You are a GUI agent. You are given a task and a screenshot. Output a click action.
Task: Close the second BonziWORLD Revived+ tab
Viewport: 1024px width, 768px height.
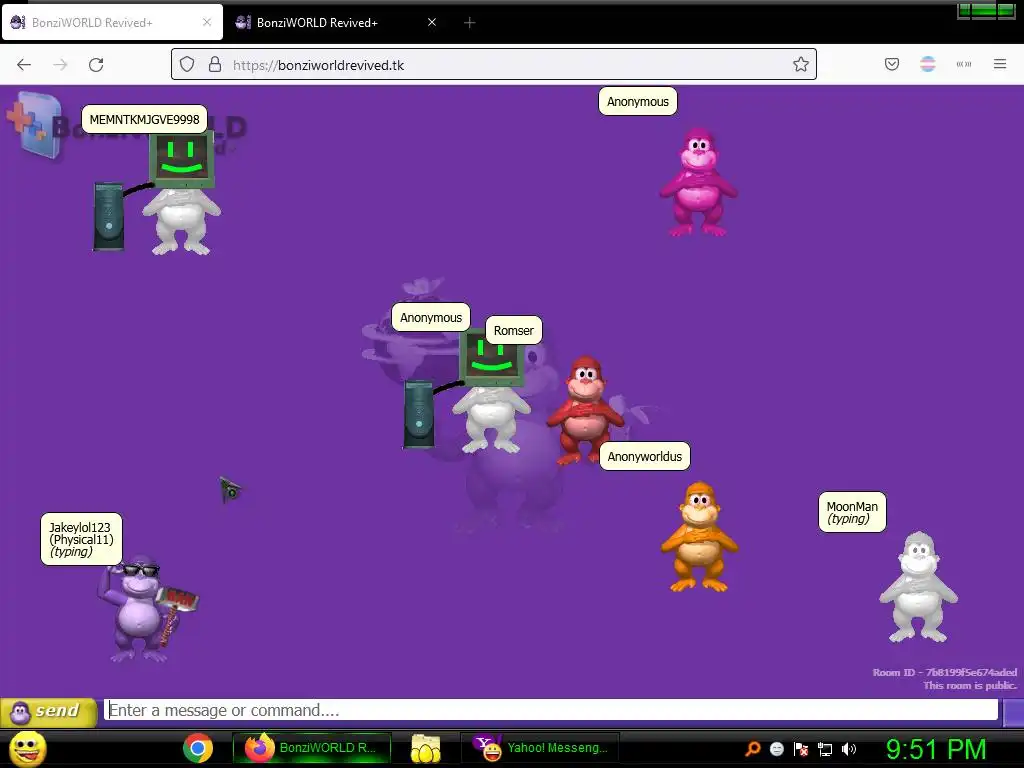tap(432, 22)
